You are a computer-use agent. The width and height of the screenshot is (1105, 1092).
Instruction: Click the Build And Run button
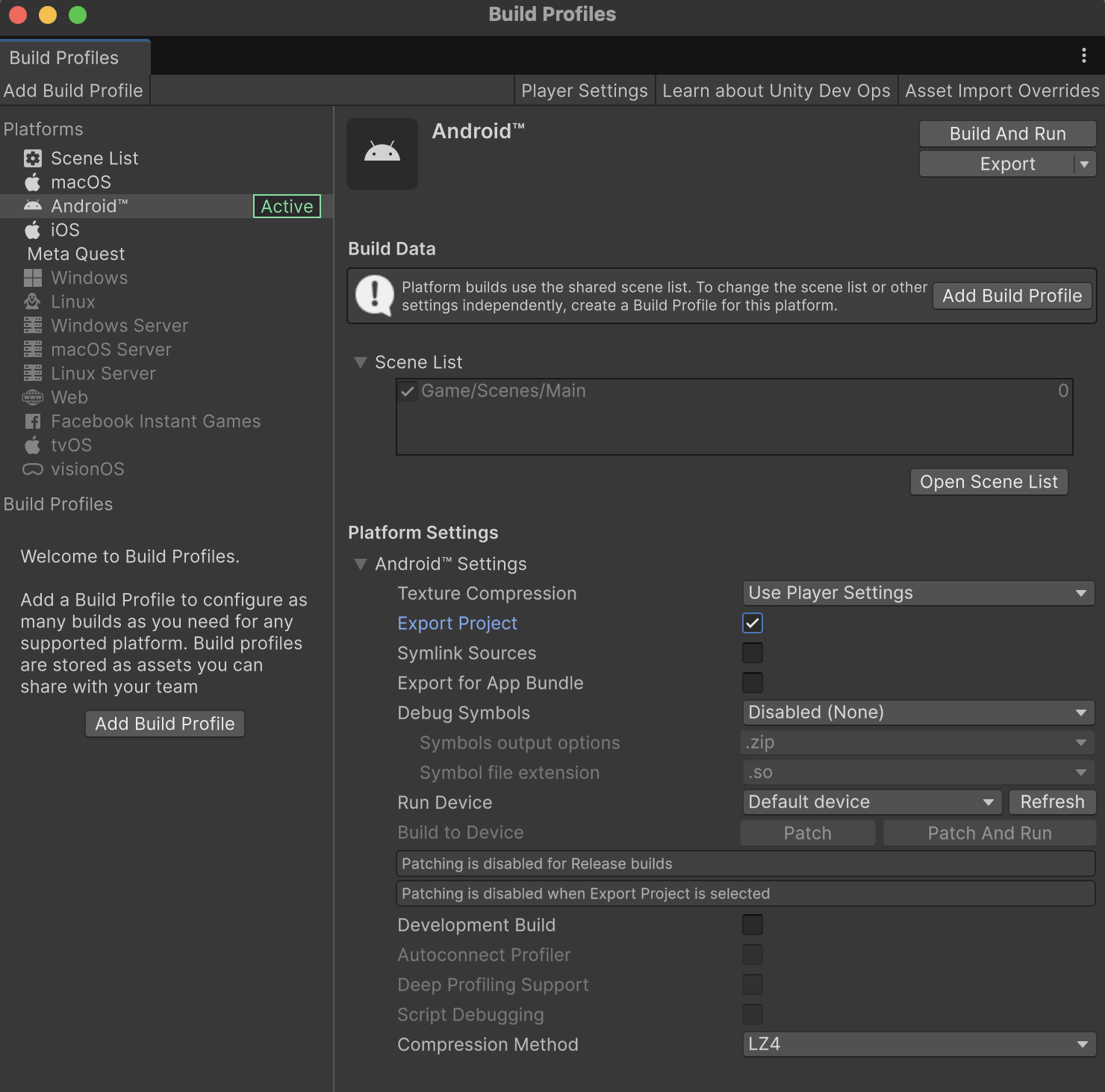(1007, 134)
